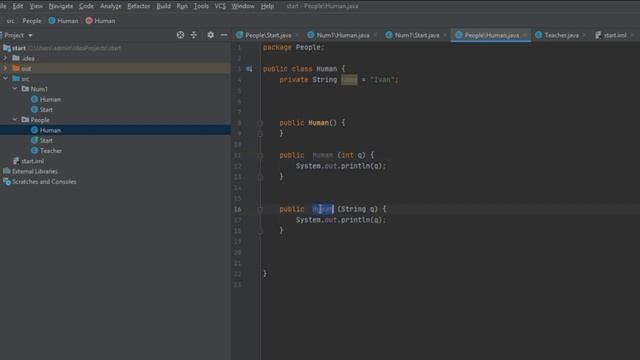
Task: Click the class icon of Teacher in tree
Action: point(35,151)
